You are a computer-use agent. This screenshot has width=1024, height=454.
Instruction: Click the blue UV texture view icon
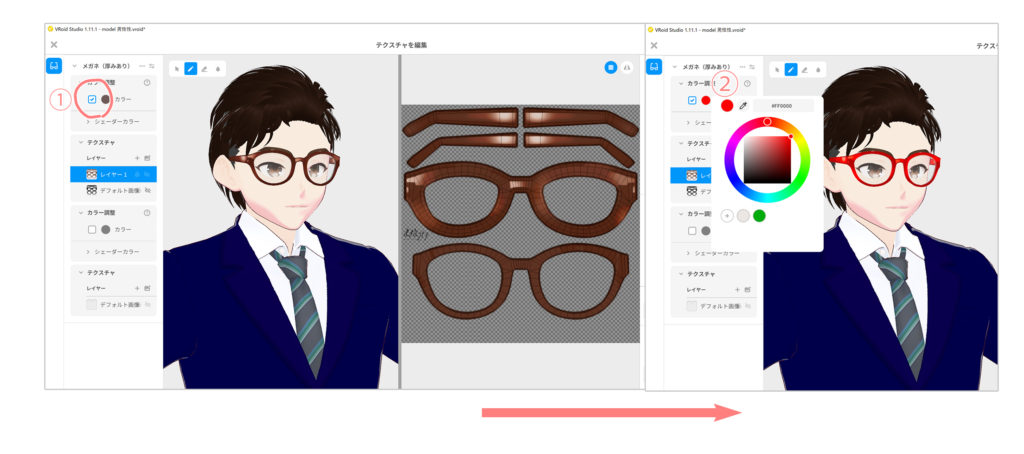click(x=610, y=67)
